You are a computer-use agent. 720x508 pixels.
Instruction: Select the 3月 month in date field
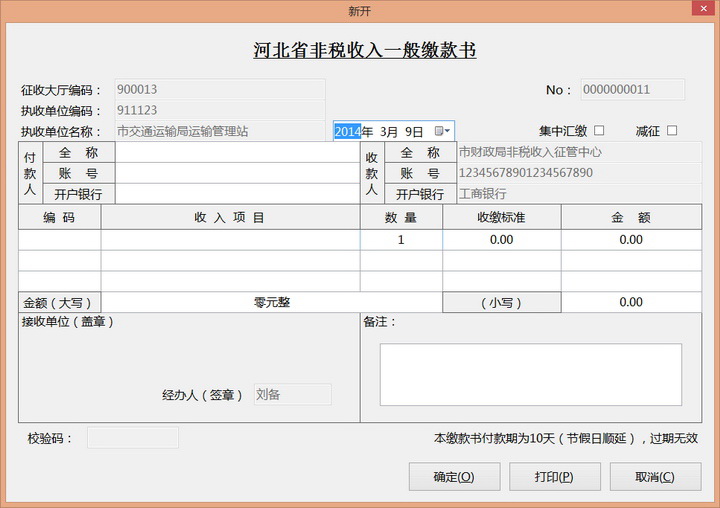(x=388, y=132)
